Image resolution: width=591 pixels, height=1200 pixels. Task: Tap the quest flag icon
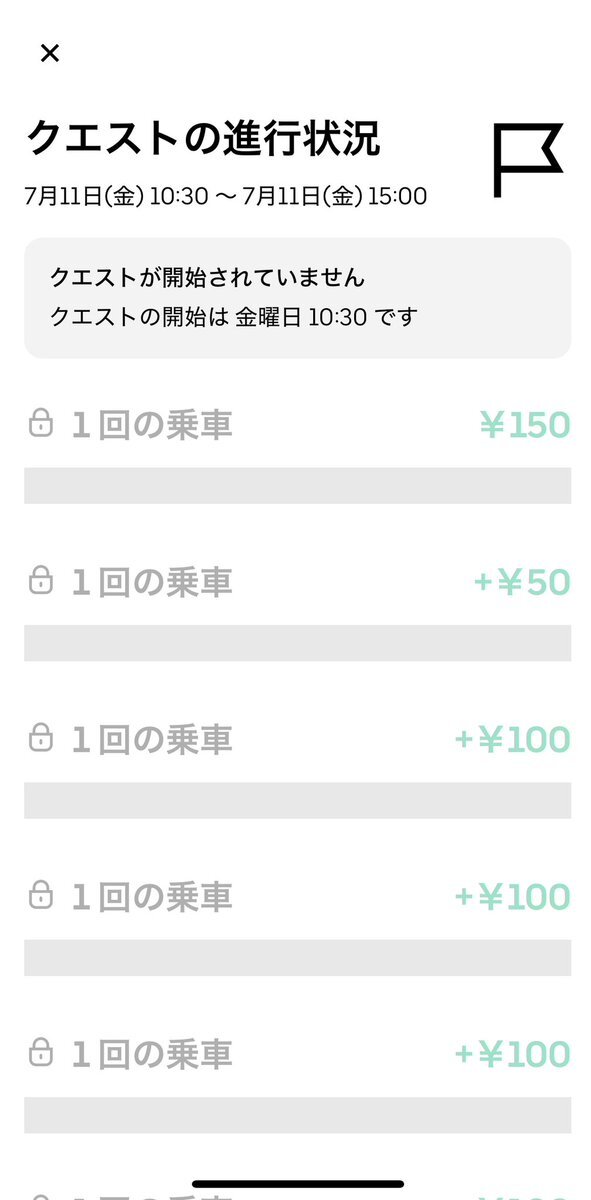click(x=528, y=160)
